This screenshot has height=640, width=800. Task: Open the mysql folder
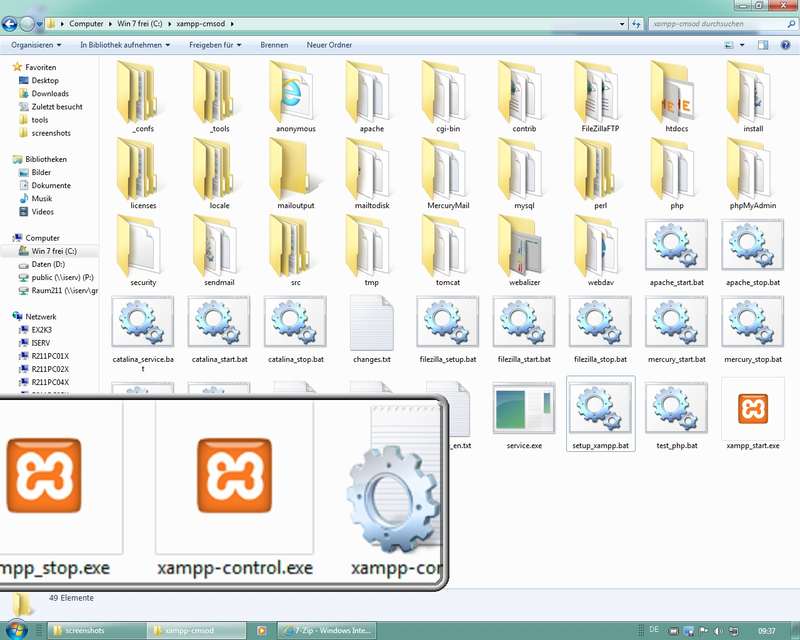pyautogui.click(x=524, y=174)
